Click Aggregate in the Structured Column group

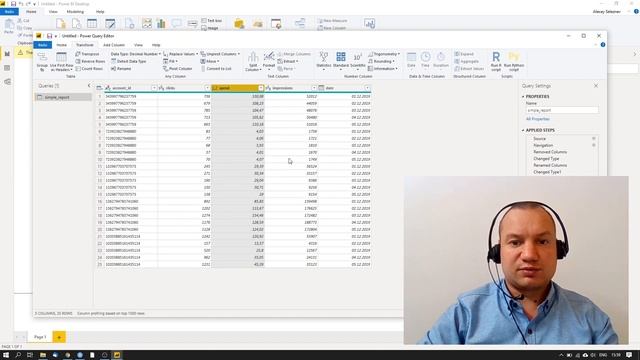coord(467,61)
